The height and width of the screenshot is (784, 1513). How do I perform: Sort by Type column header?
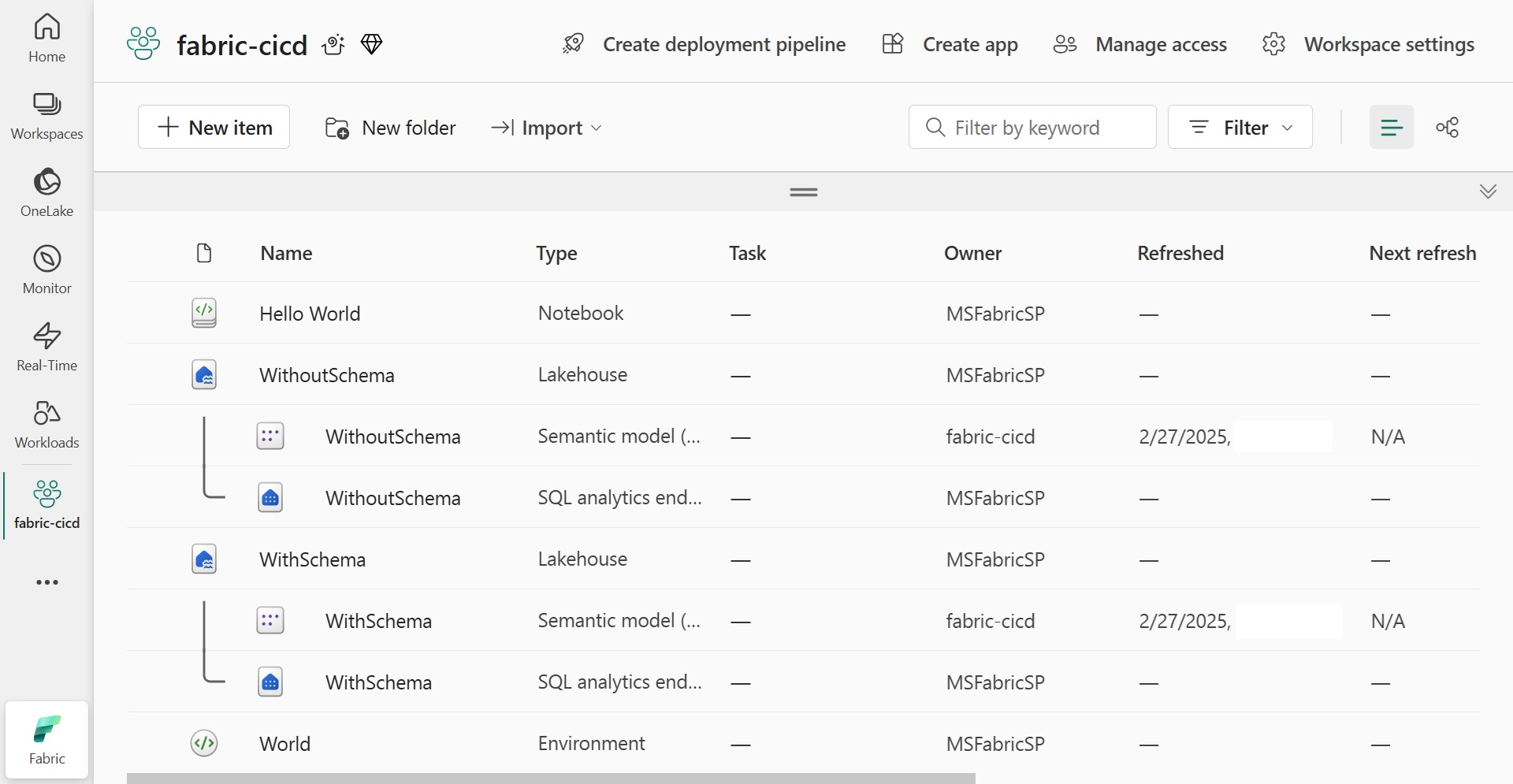556,254
